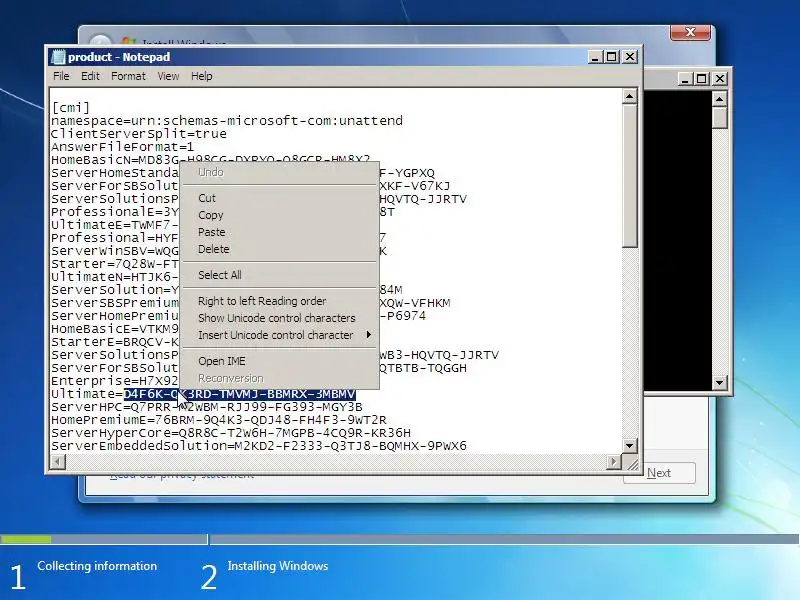Minimize the product Notepad window
Viewport: 800px width, 600px height.
[x=594, y=57]
